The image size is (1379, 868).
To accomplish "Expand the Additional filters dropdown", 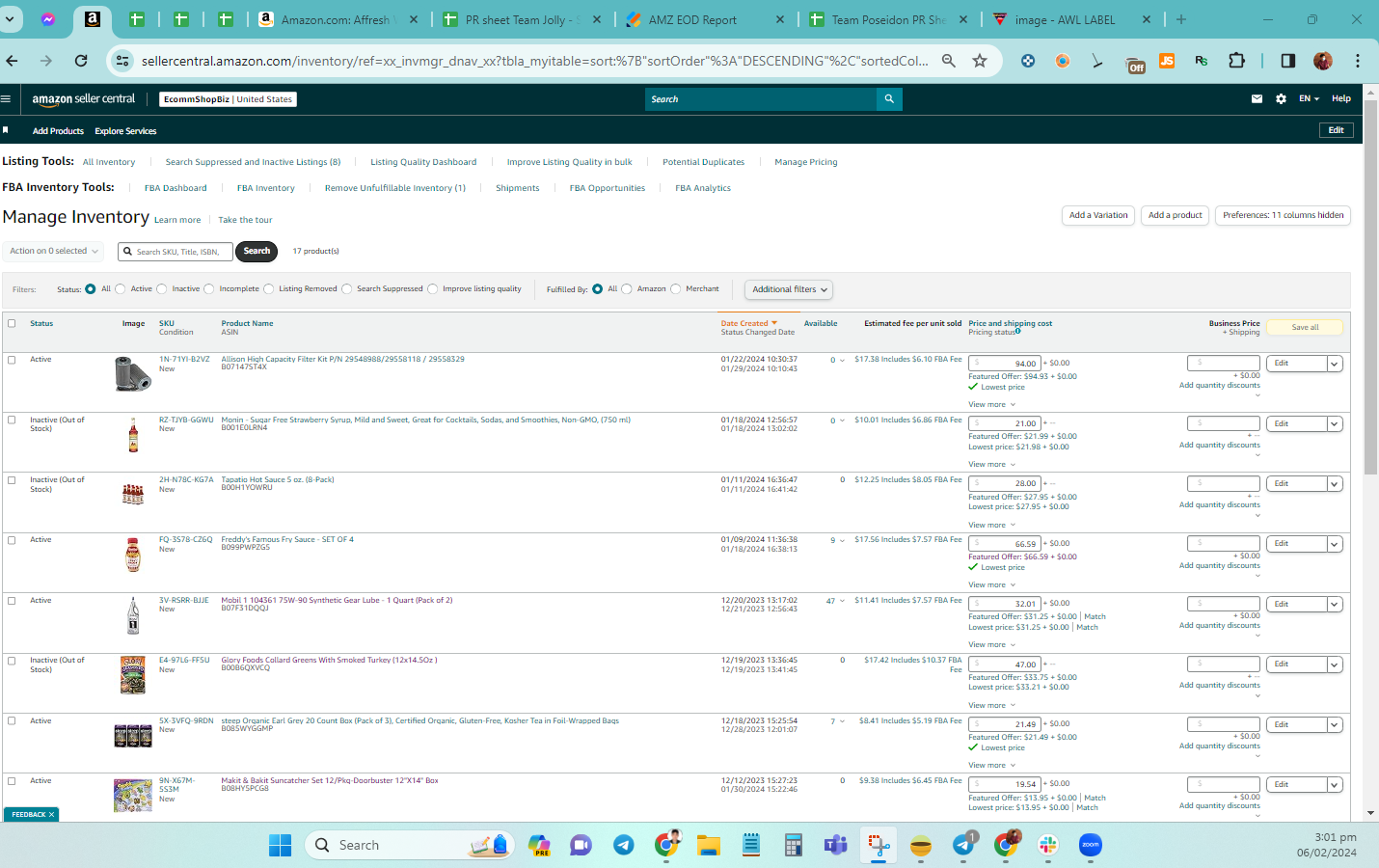I will pyautogui.click(x=789, y=289).
